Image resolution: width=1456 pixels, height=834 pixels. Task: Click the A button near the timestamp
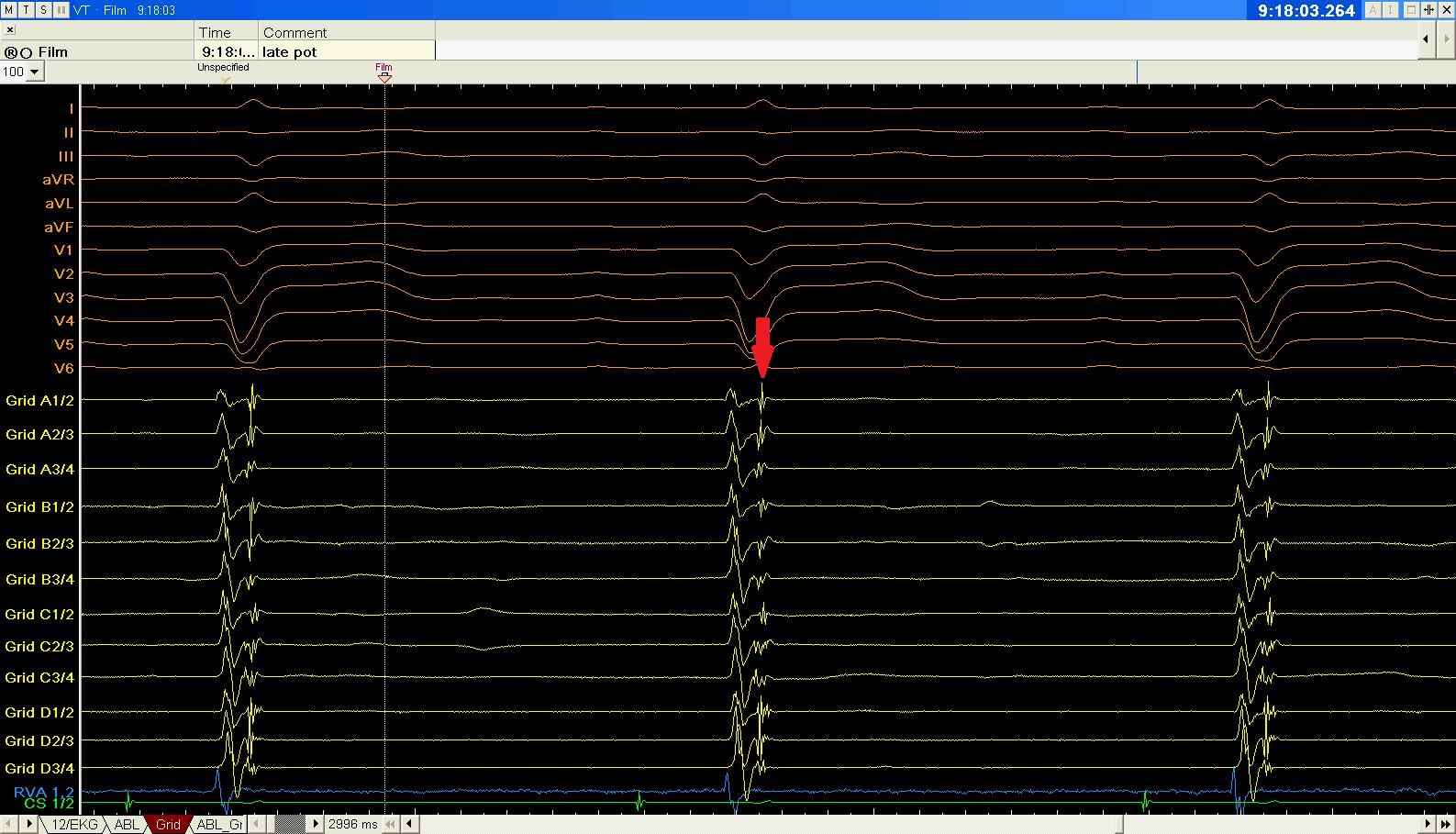1373,10
